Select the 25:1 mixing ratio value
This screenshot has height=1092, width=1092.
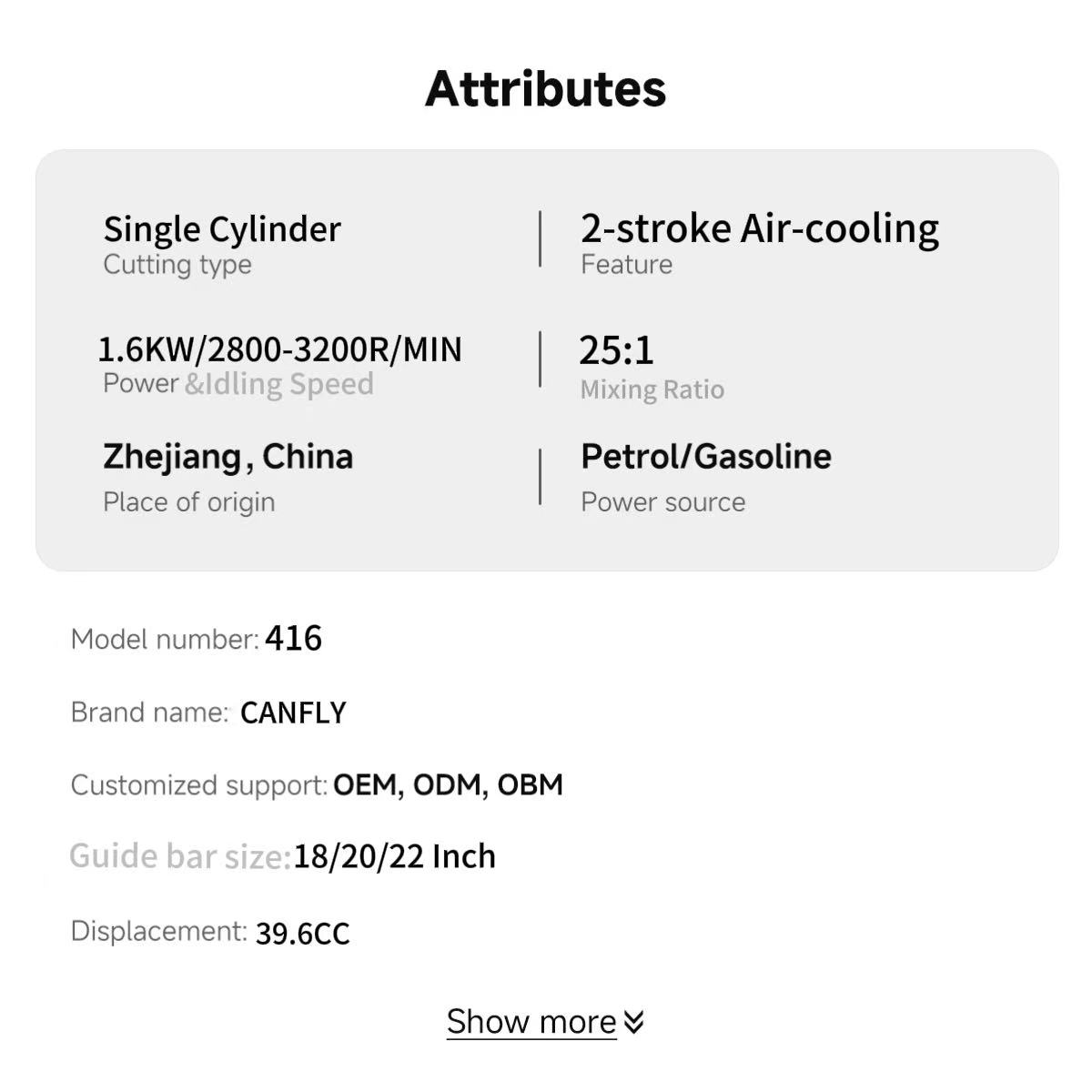[x=617, y=350]
